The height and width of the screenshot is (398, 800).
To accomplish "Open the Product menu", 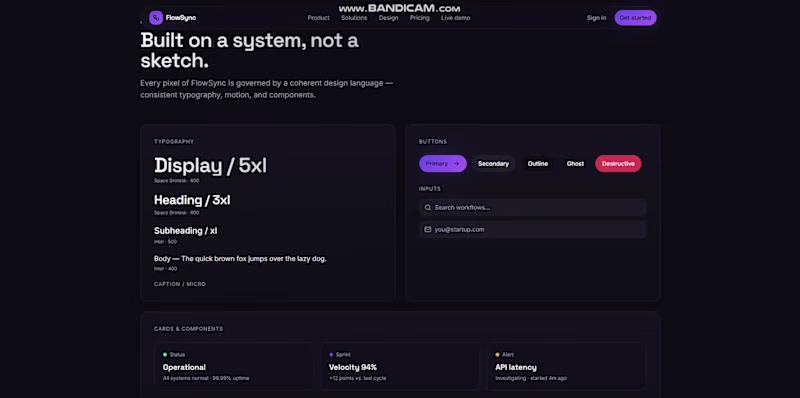I will tap(318, 18).
